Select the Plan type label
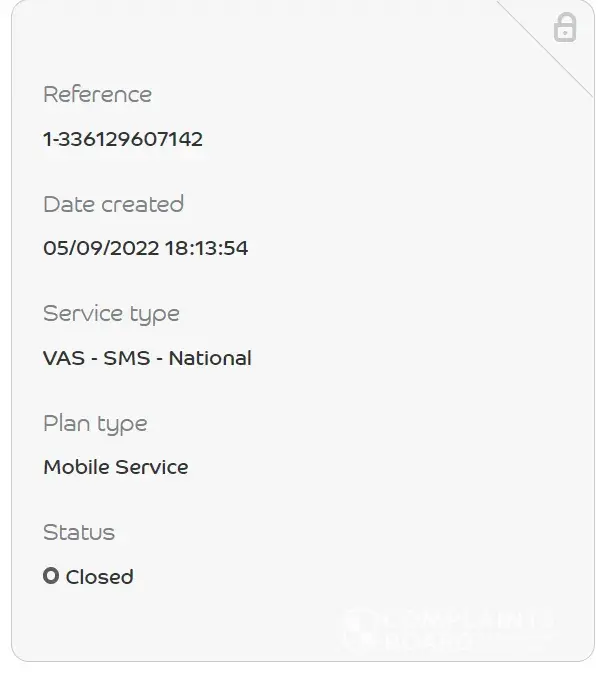 click(95, 424)
